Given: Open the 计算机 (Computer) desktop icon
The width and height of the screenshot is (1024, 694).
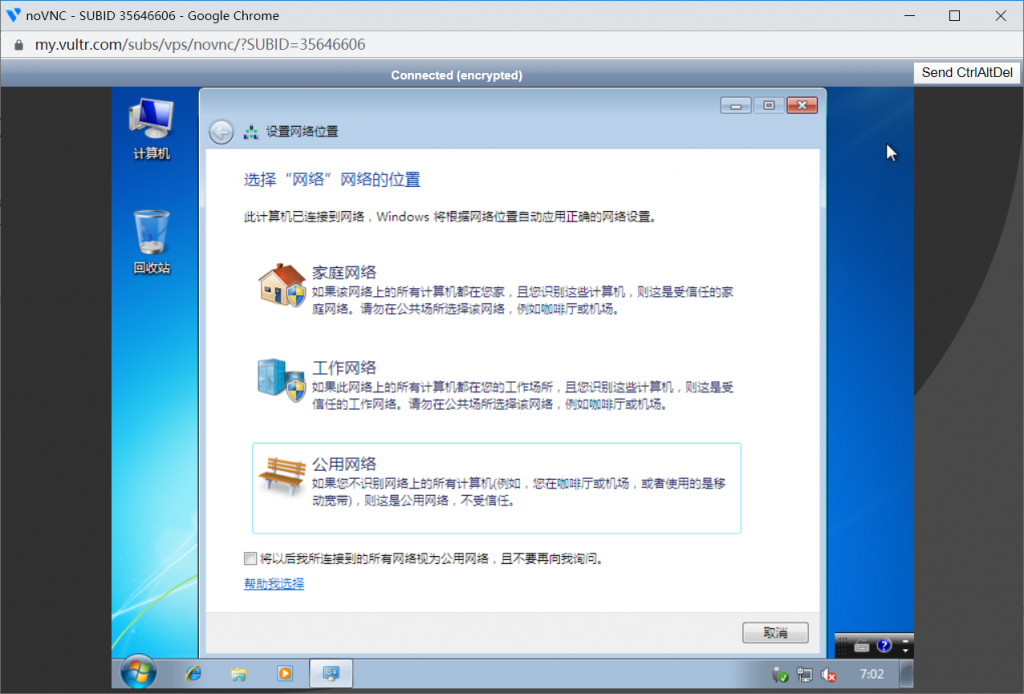Looking at the screenshot, I should (152, 129).
